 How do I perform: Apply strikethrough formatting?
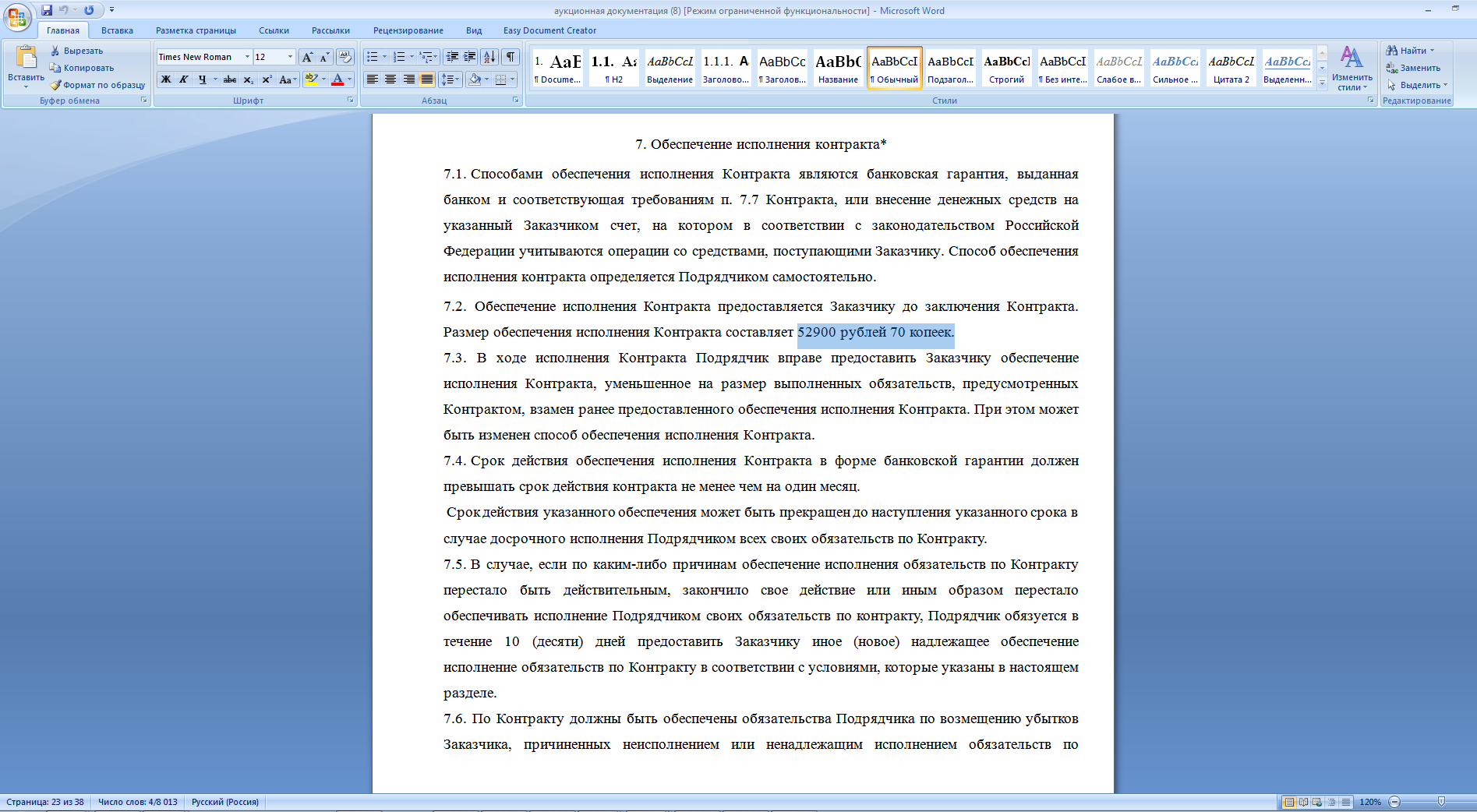229,79
